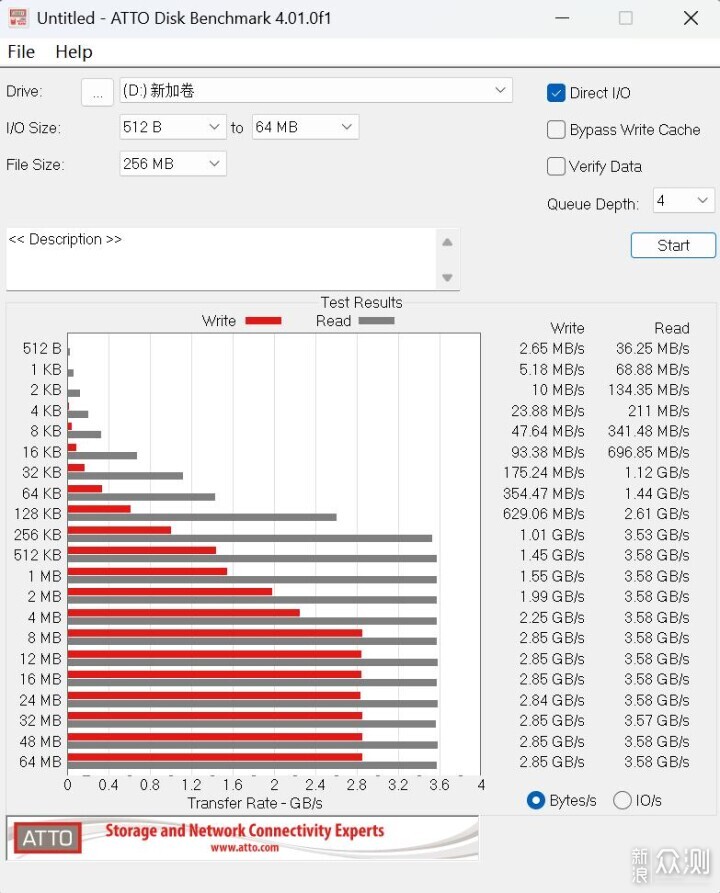Screen dimensions: 720x893
Task: Click the Read column header
Action: tap(672, 328)
